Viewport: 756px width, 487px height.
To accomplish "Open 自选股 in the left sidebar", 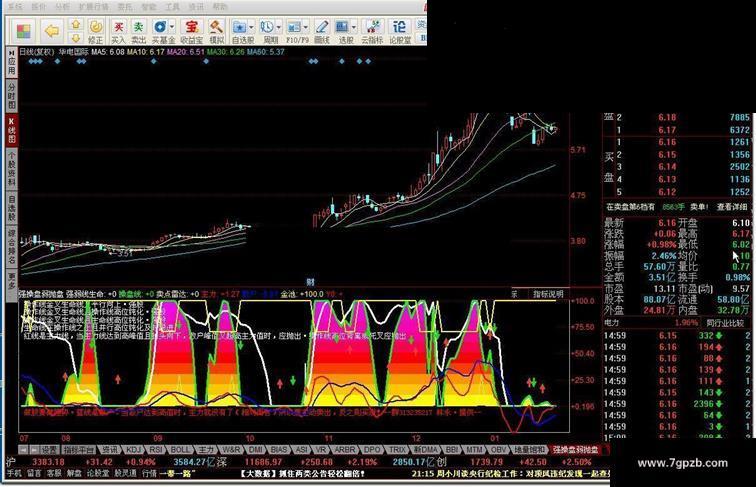I will (x=12, y=208).
